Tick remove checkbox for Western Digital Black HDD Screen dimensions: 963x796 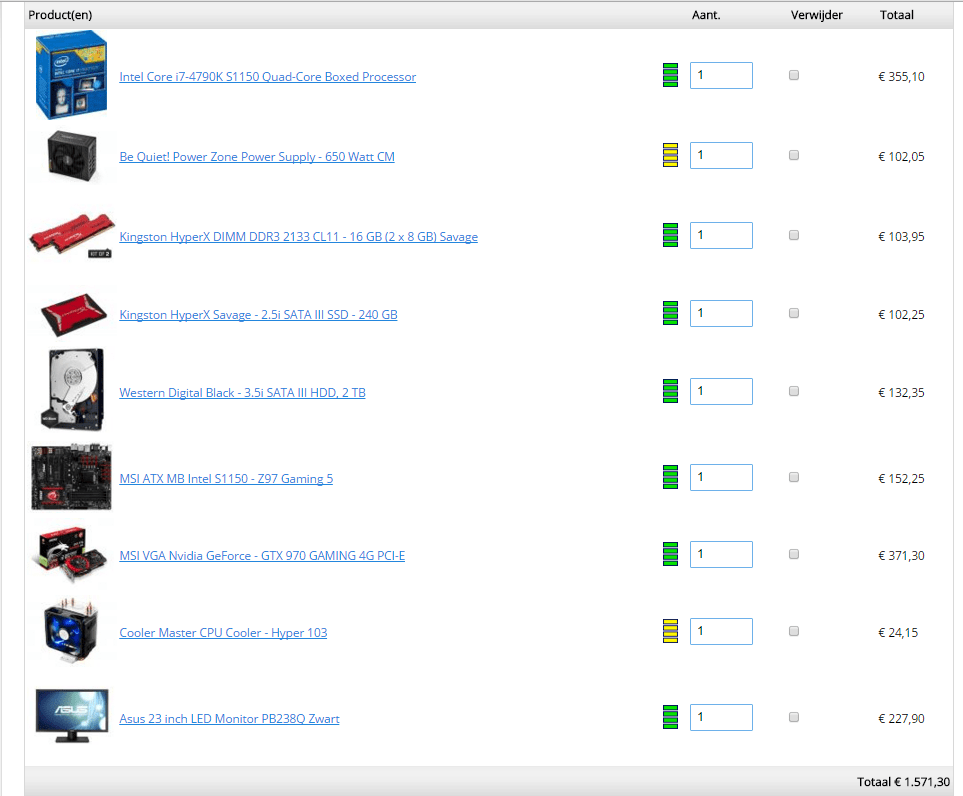(793, 391)
